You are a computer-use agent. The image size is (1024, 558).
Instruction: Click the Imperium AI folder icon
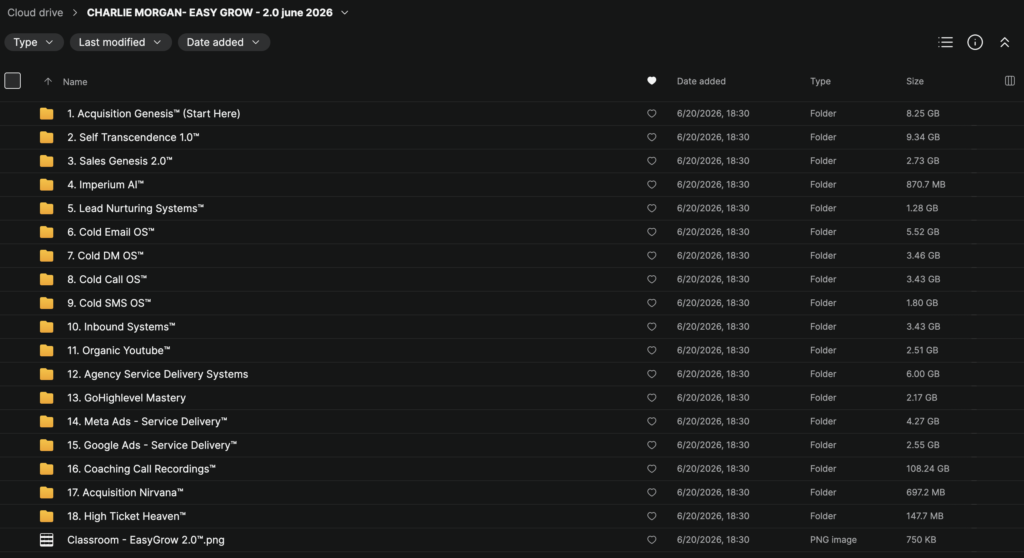click(x=46, y=184)
